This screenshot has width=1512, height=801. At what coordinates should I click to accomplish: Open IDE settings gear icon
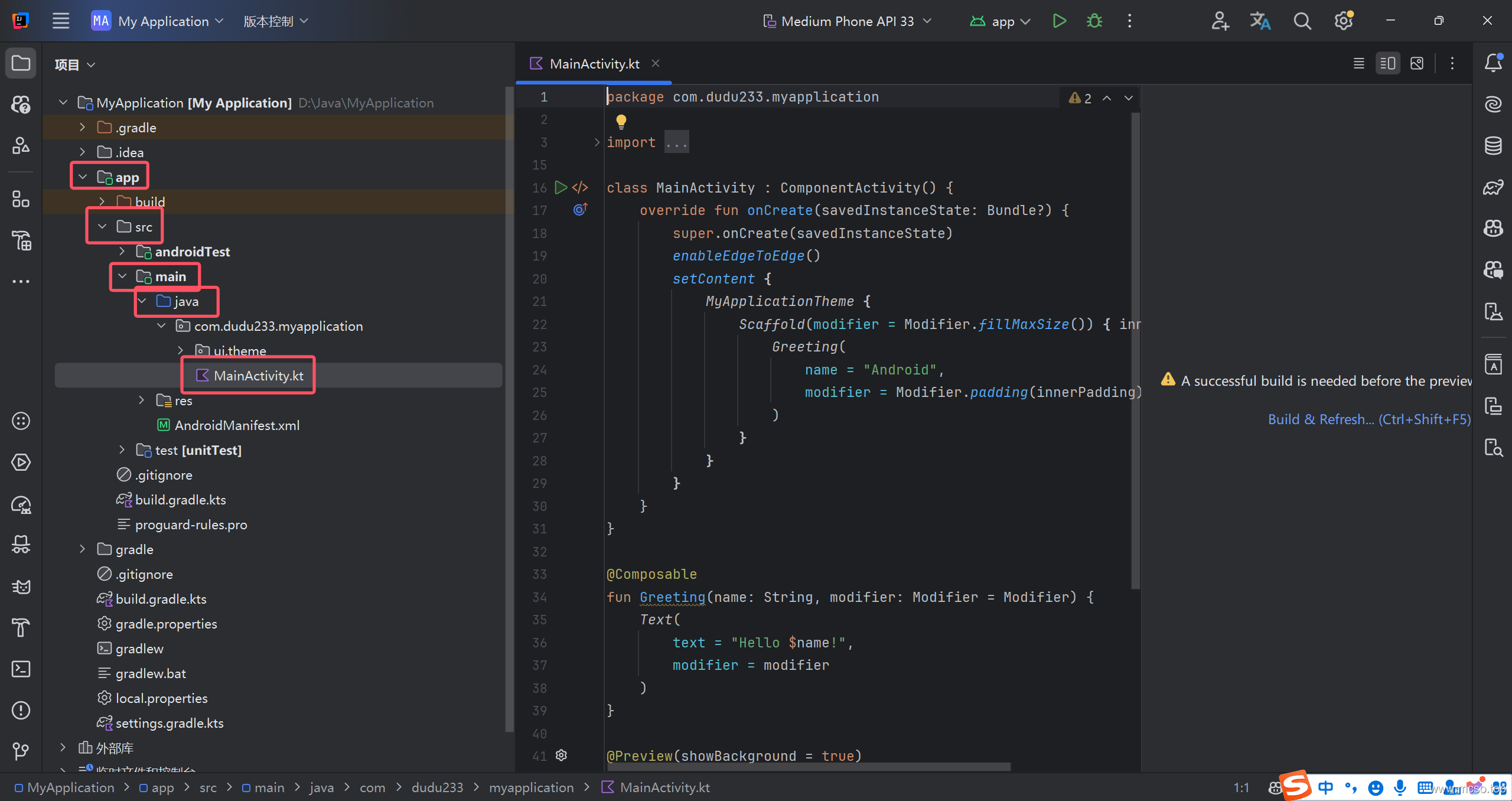(1344, 21)
